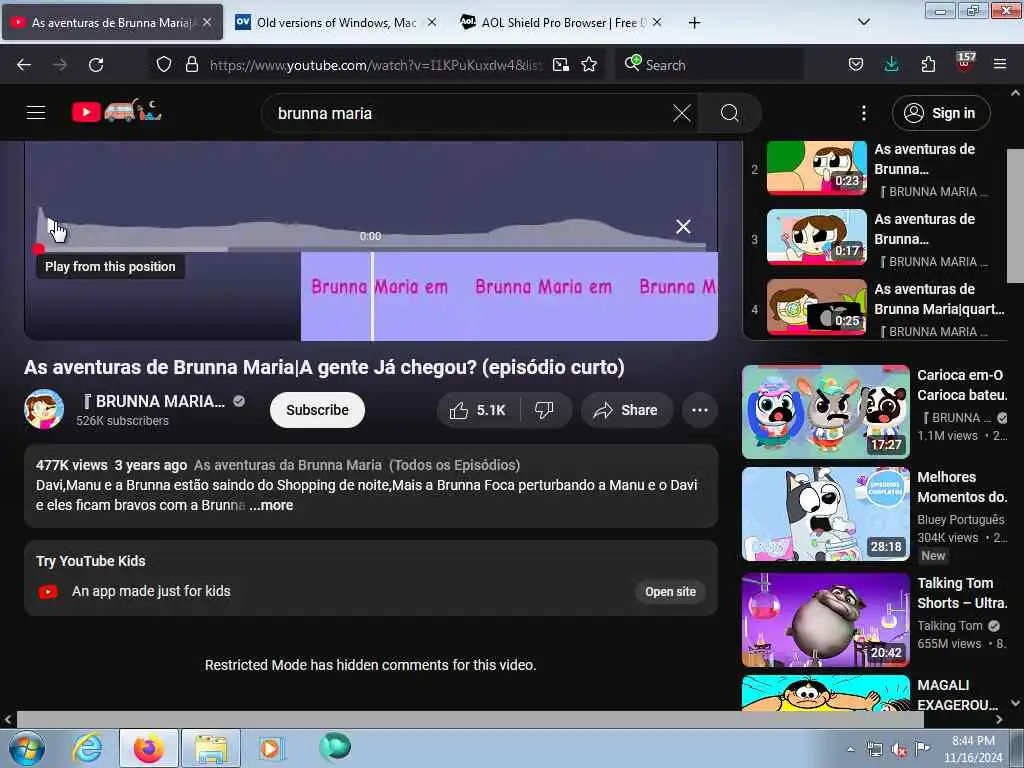The width and height of the screenshot is (1024, 768).
Task: Open the Windows Start menu
Action: tap(27, 748)
